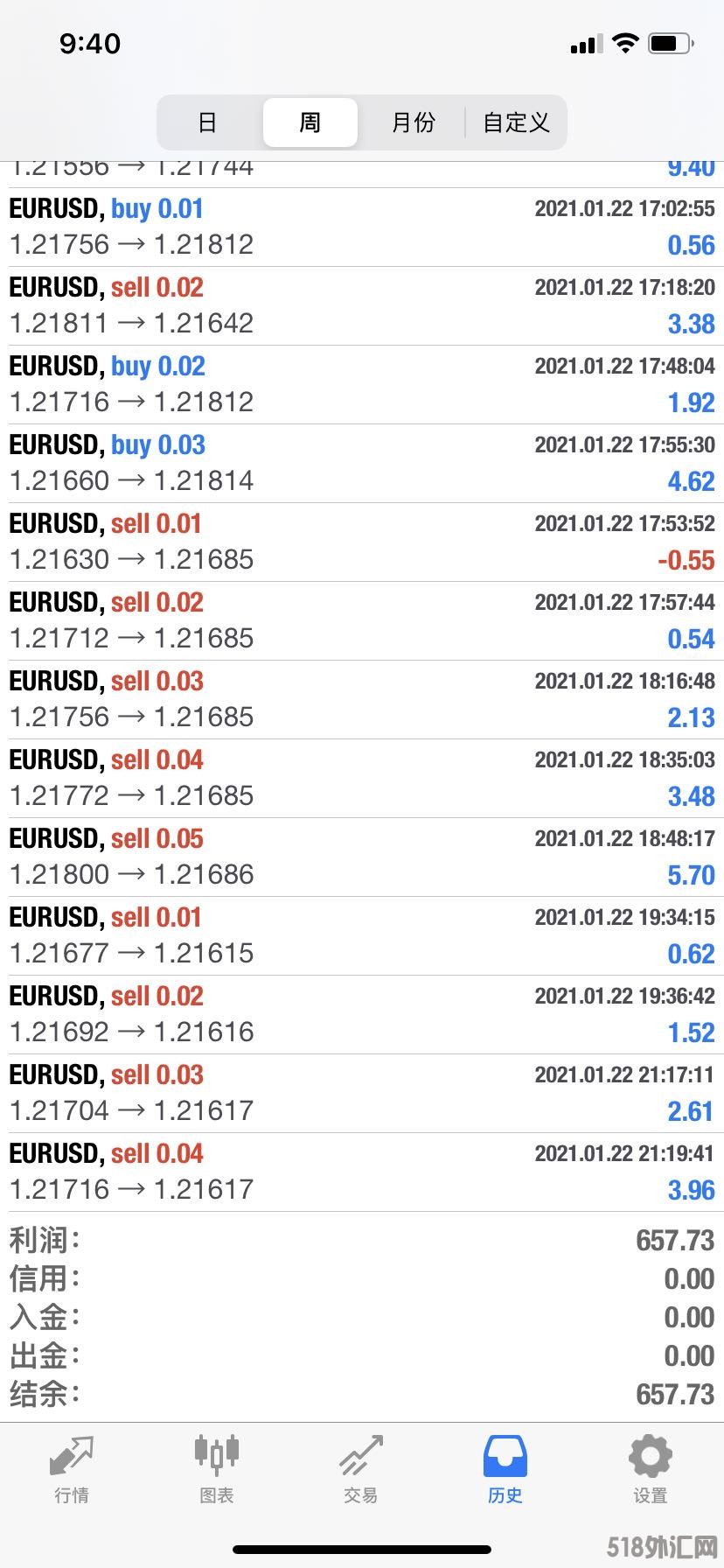Select the EURUSD buy 0.03 trade row
The image size is (724, 1568).
[x=362, y=464]
